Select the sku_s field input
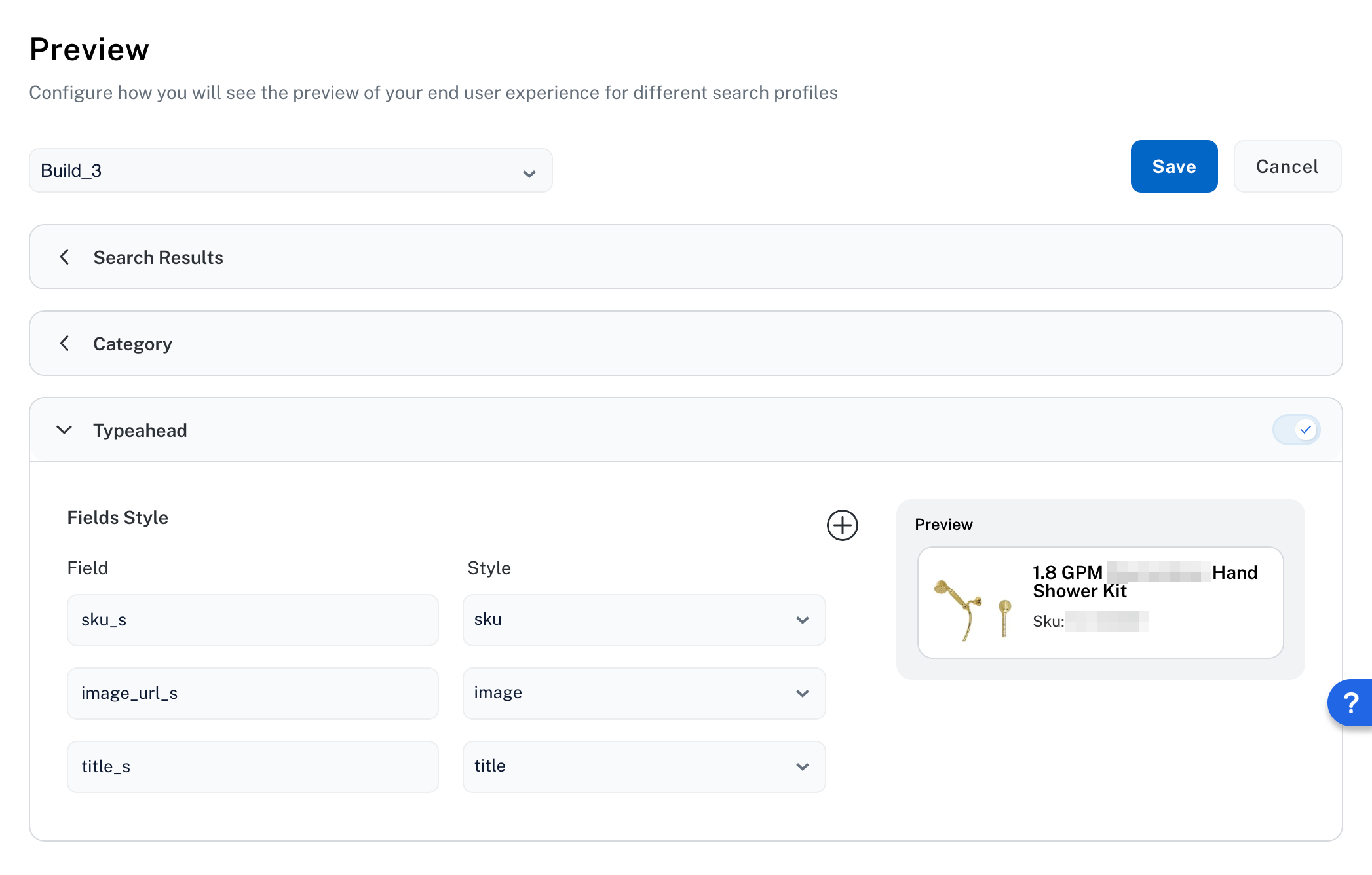 [x=253, y=620]
